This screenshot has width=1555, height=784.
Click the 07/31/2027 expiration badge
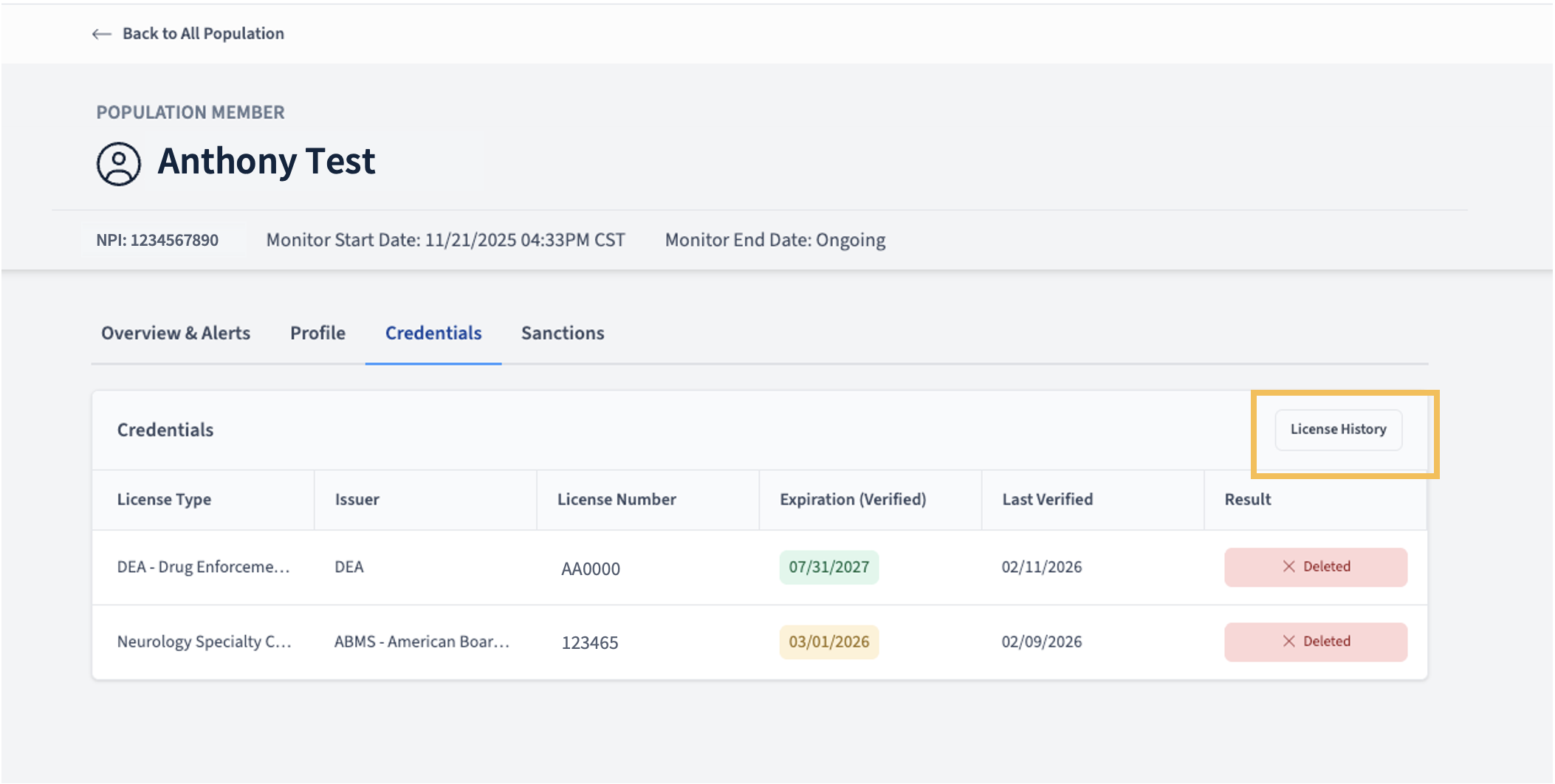click(828, 567)
